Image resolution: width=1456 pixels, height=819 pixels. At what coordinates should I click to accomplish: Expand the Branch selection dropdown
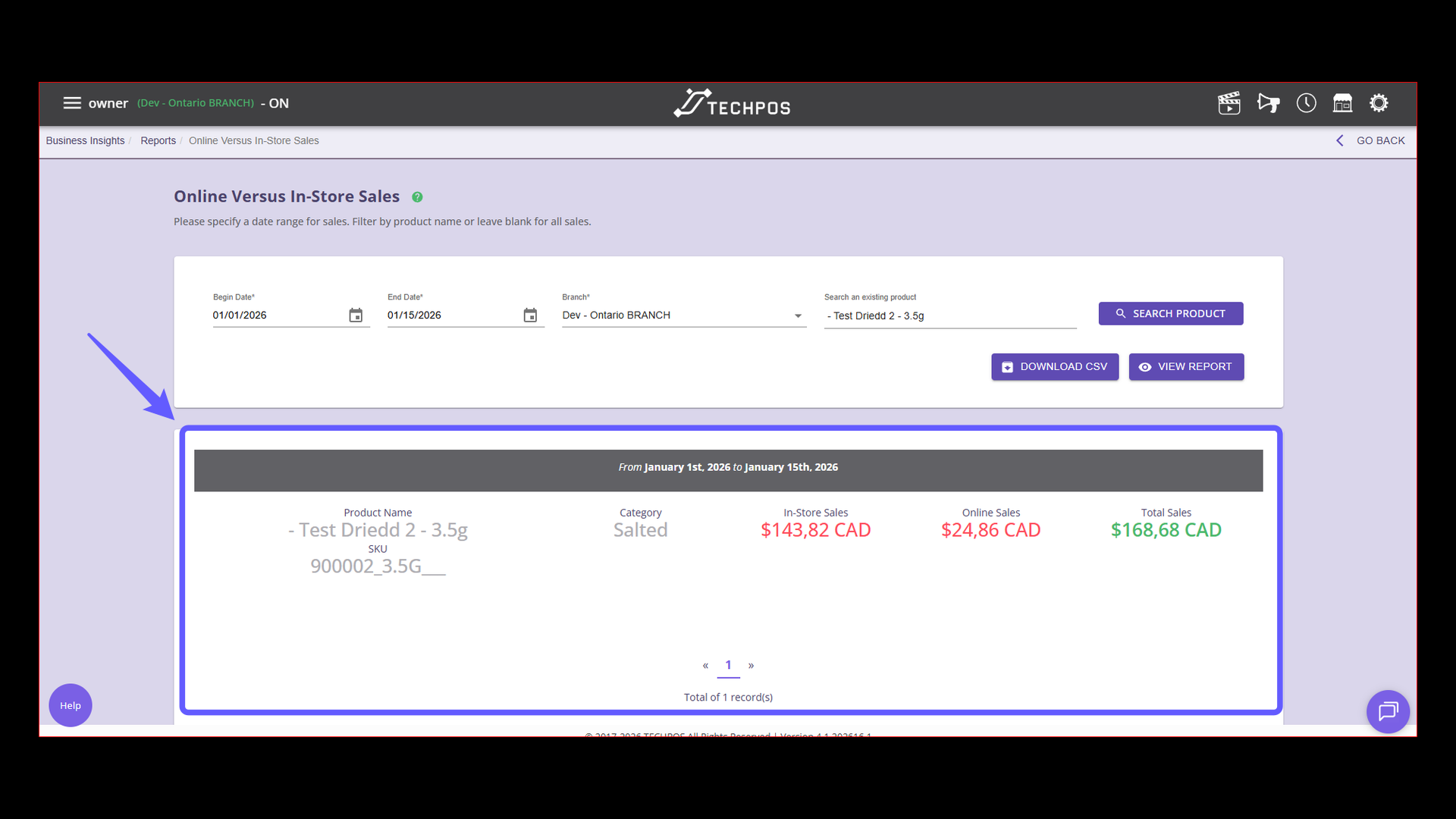pyautogui.click(x=798, y=315)
